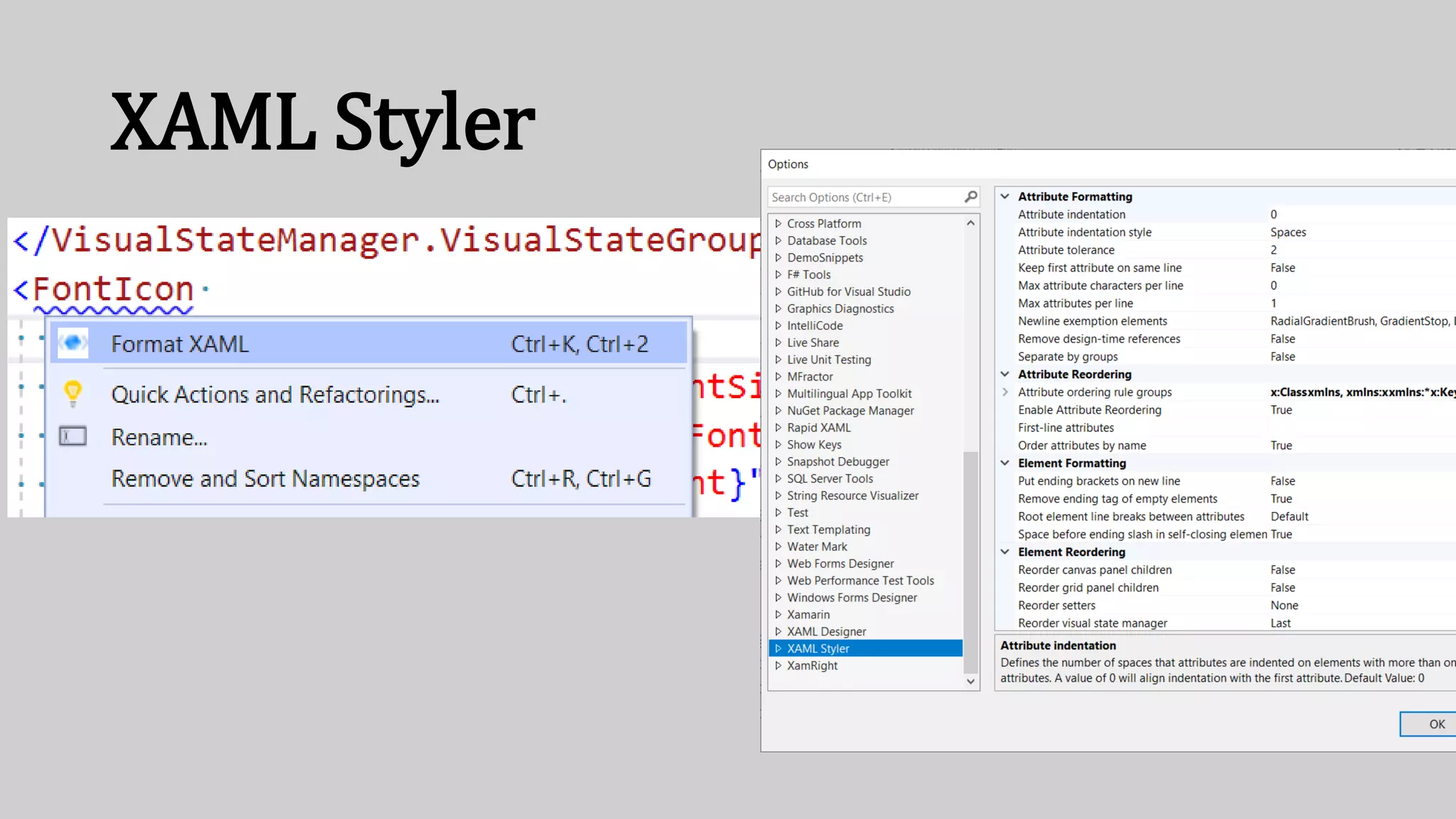Click scroll down arrow of options tree
The width and height of the screenshot is (1456, 819).
[970, 681]
